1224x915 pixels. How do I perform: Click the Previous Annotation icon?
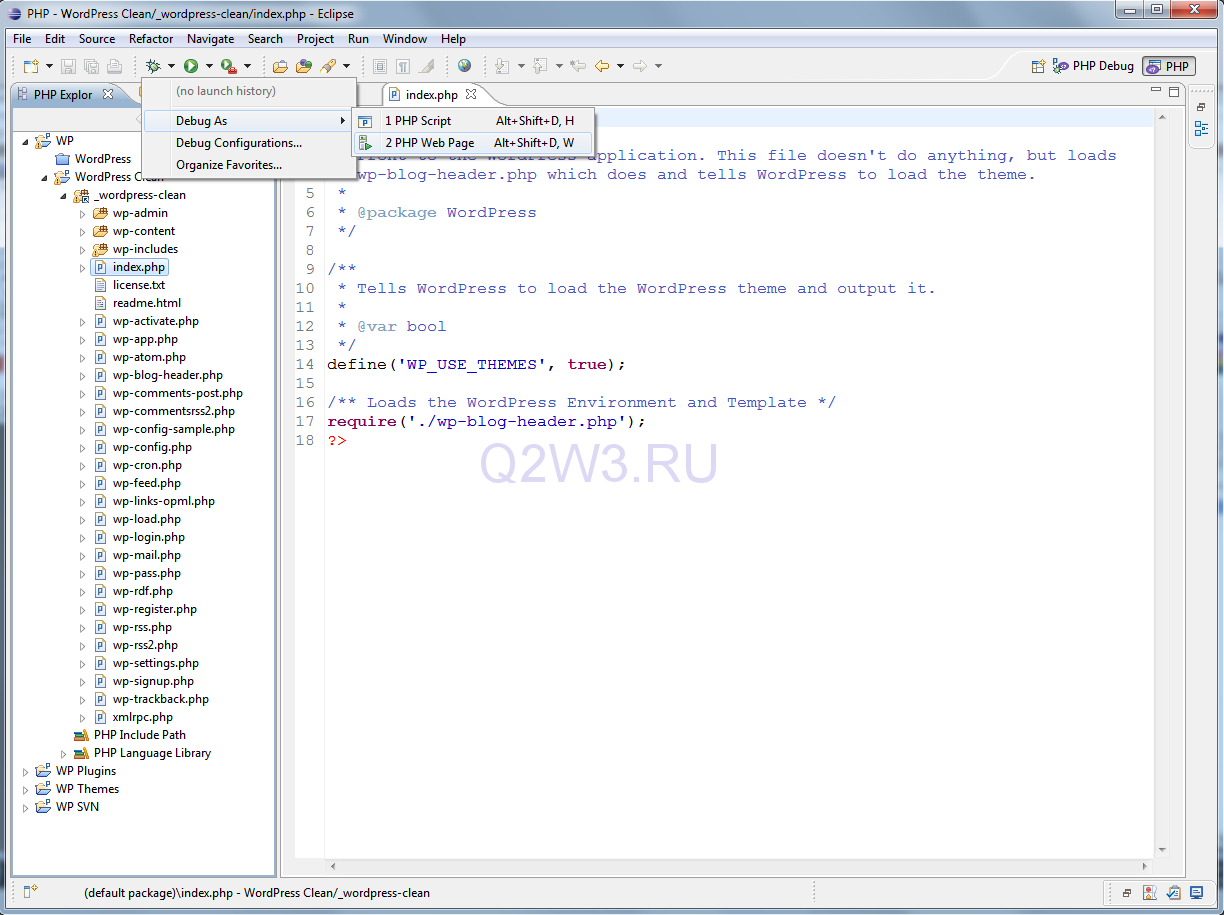click(540, 66)
